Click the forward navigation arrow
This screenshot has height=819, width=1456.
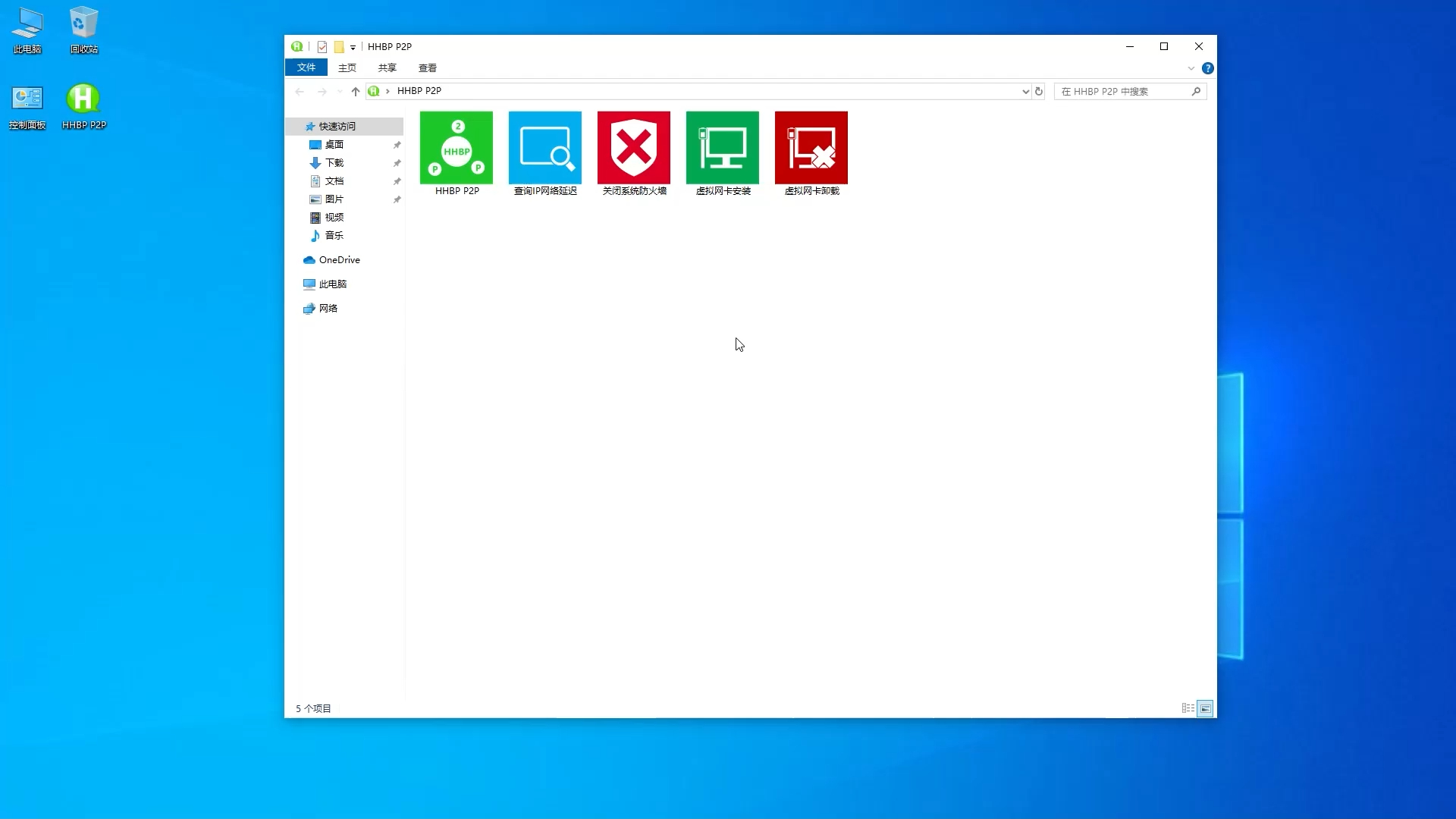tap(322, 91)
